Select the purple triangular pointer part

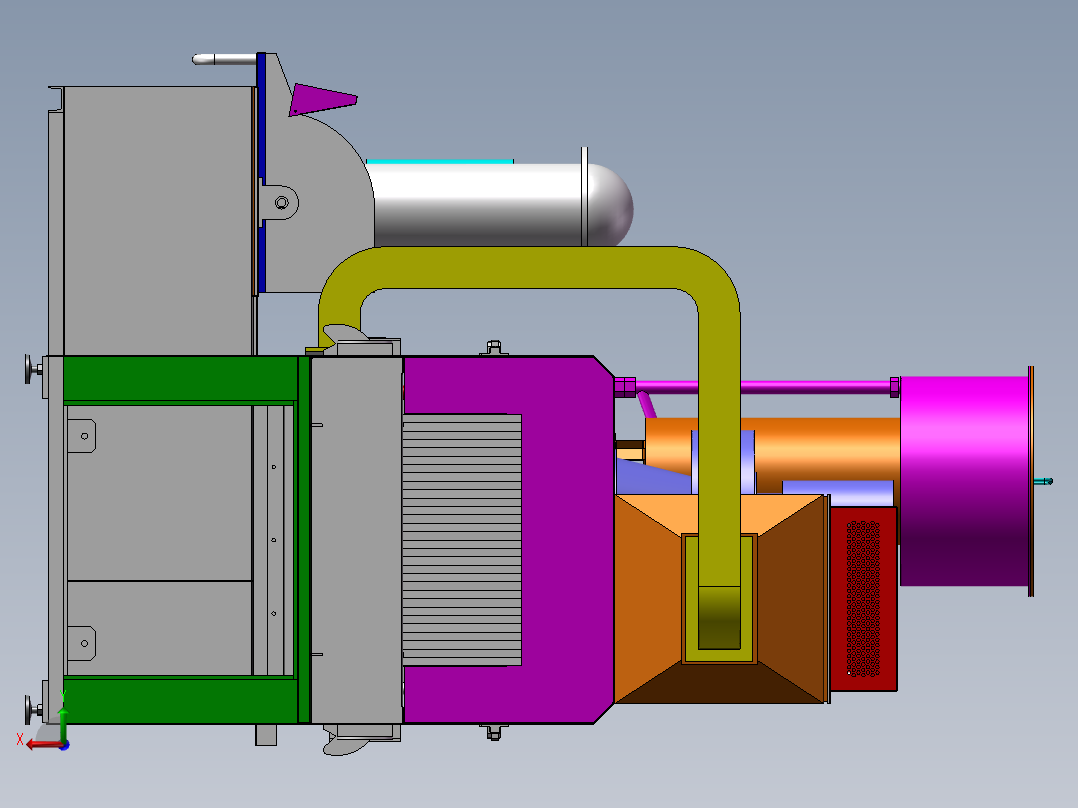[x=322, y=100]
